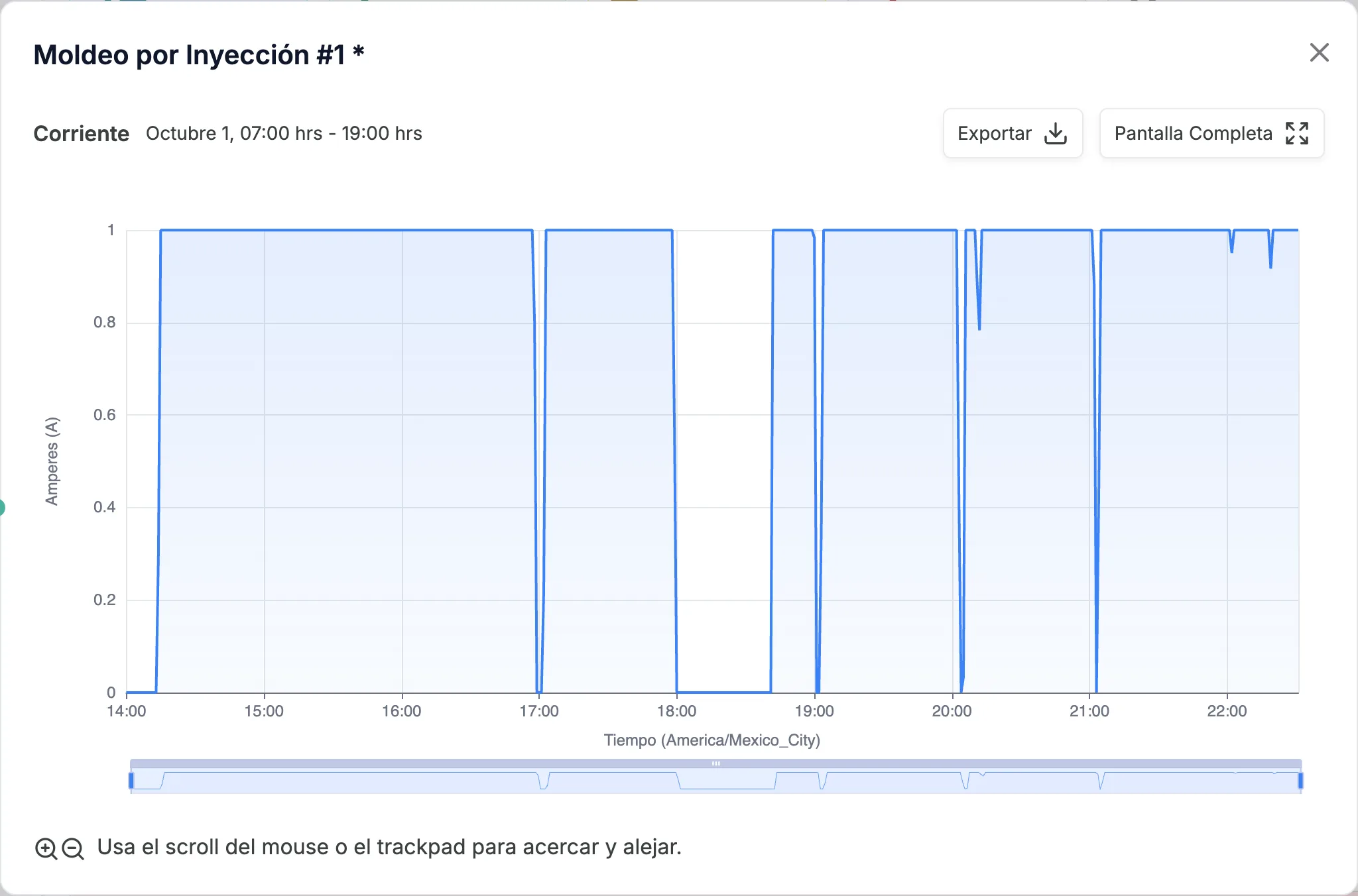Close the Moldeo por Inyección #1 dialog

[x=1319, y=53]
